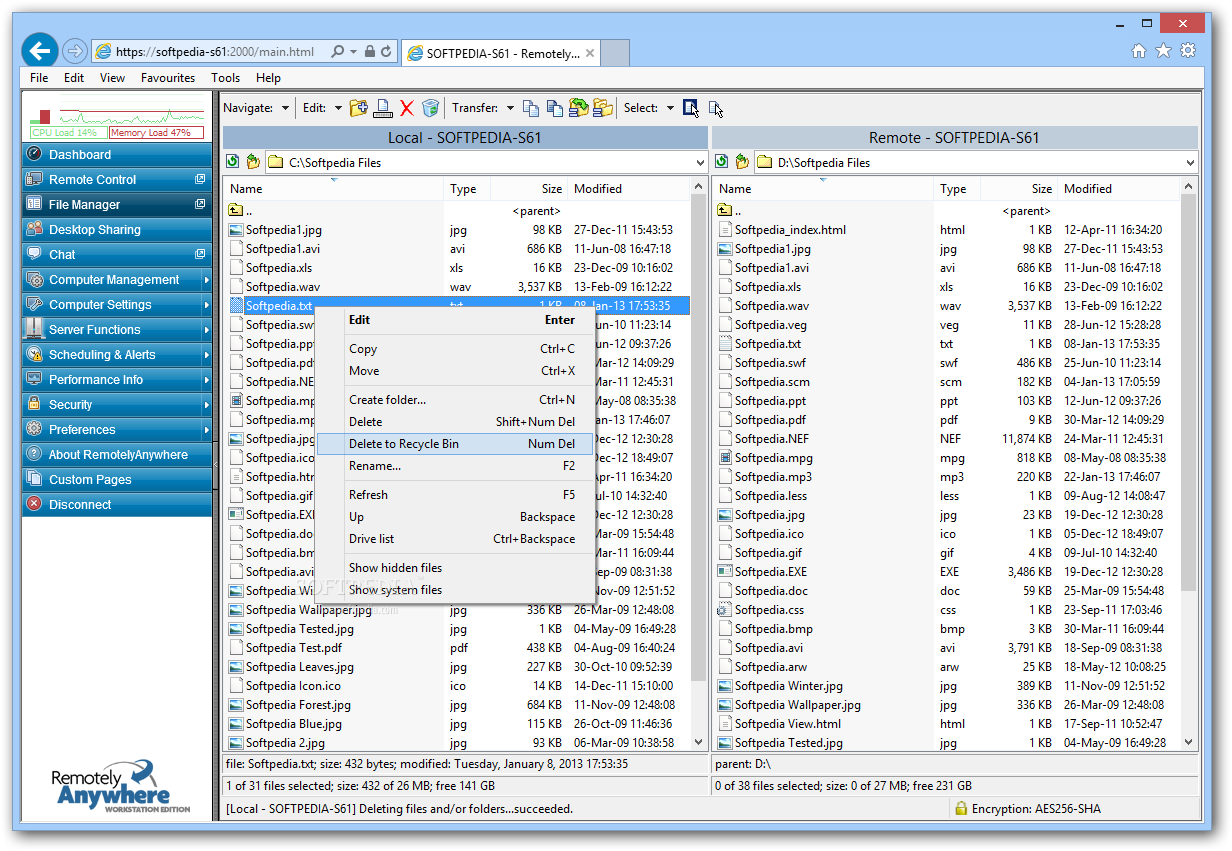This screenshot has width=1232, height=851.
Task: Click the Disconnect sidebar button
Action: (117, 505)
